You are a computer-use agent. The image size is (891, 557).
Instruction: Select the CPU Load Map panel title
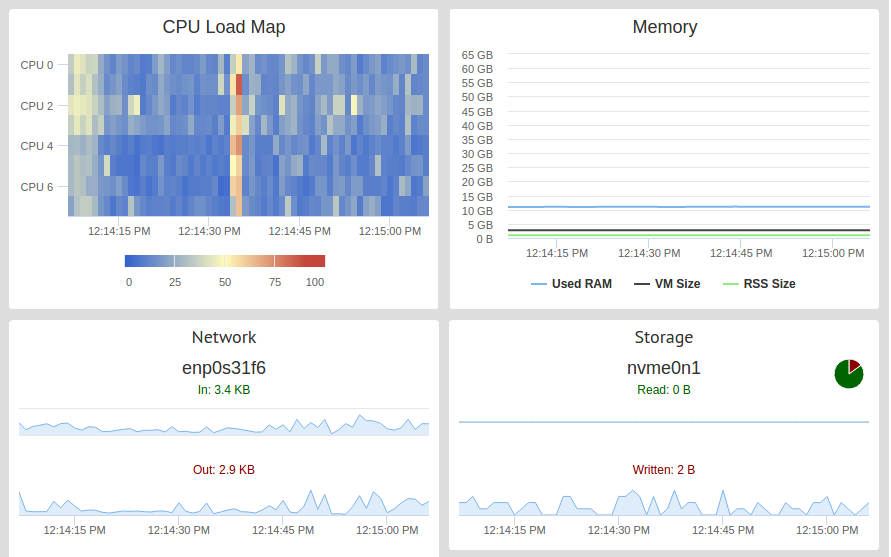tap(224, 27)
